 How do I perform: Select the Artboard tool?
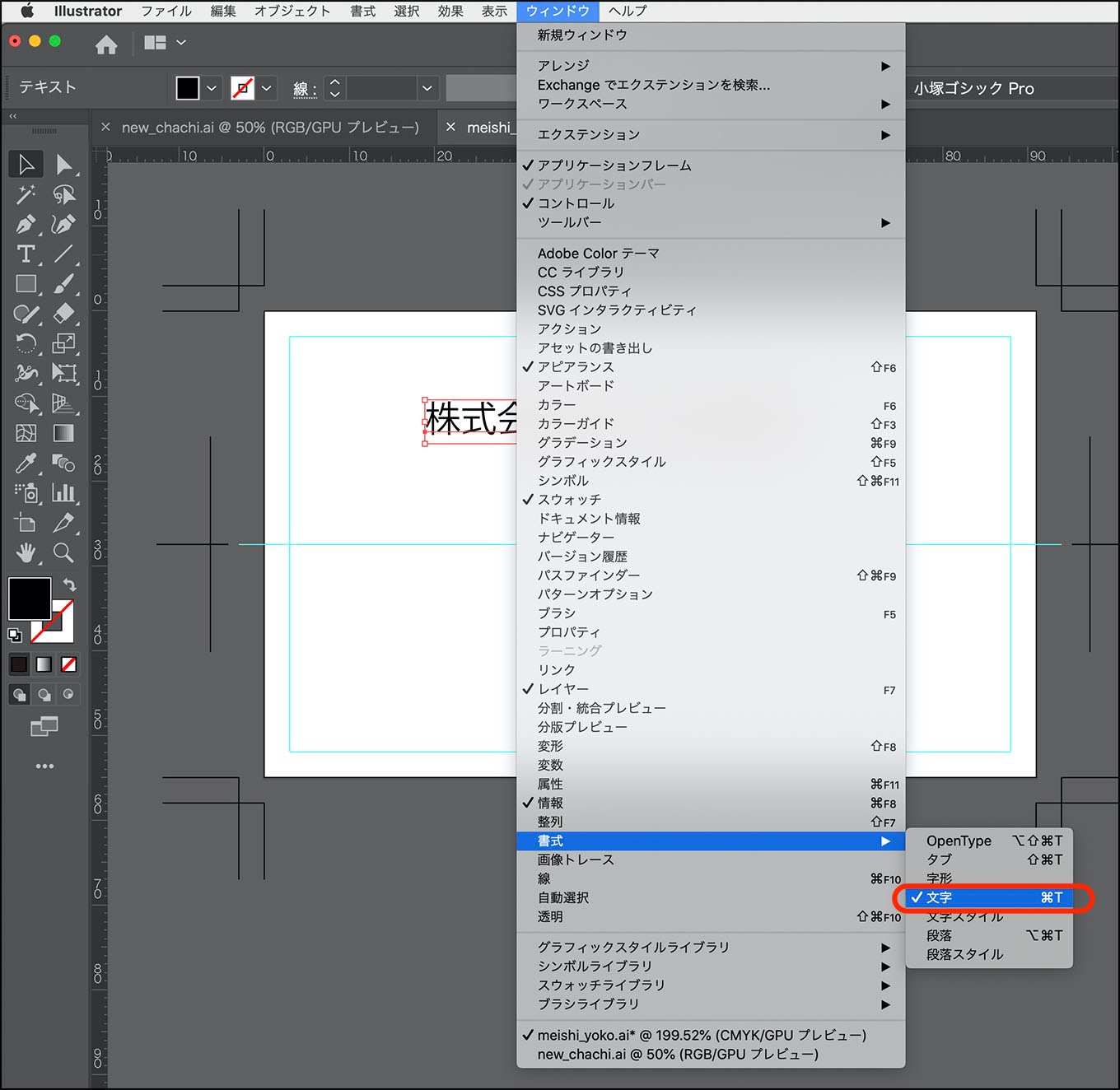coord(26,523)
